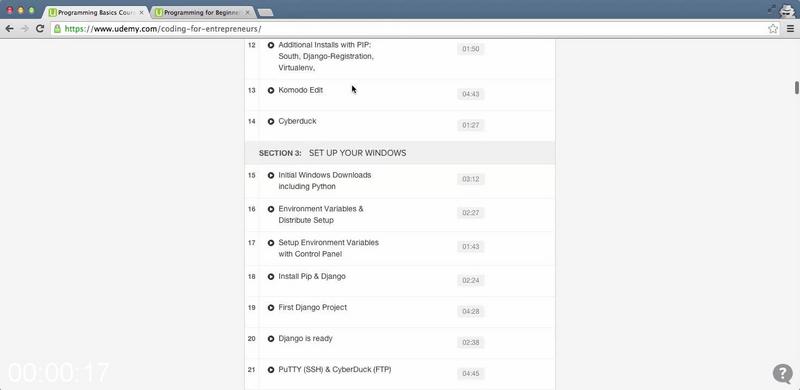Play lecture 12 Additional Installs with PIP
Image resolution: width=800 pixels, height=390 pixels.
[271, 45]
